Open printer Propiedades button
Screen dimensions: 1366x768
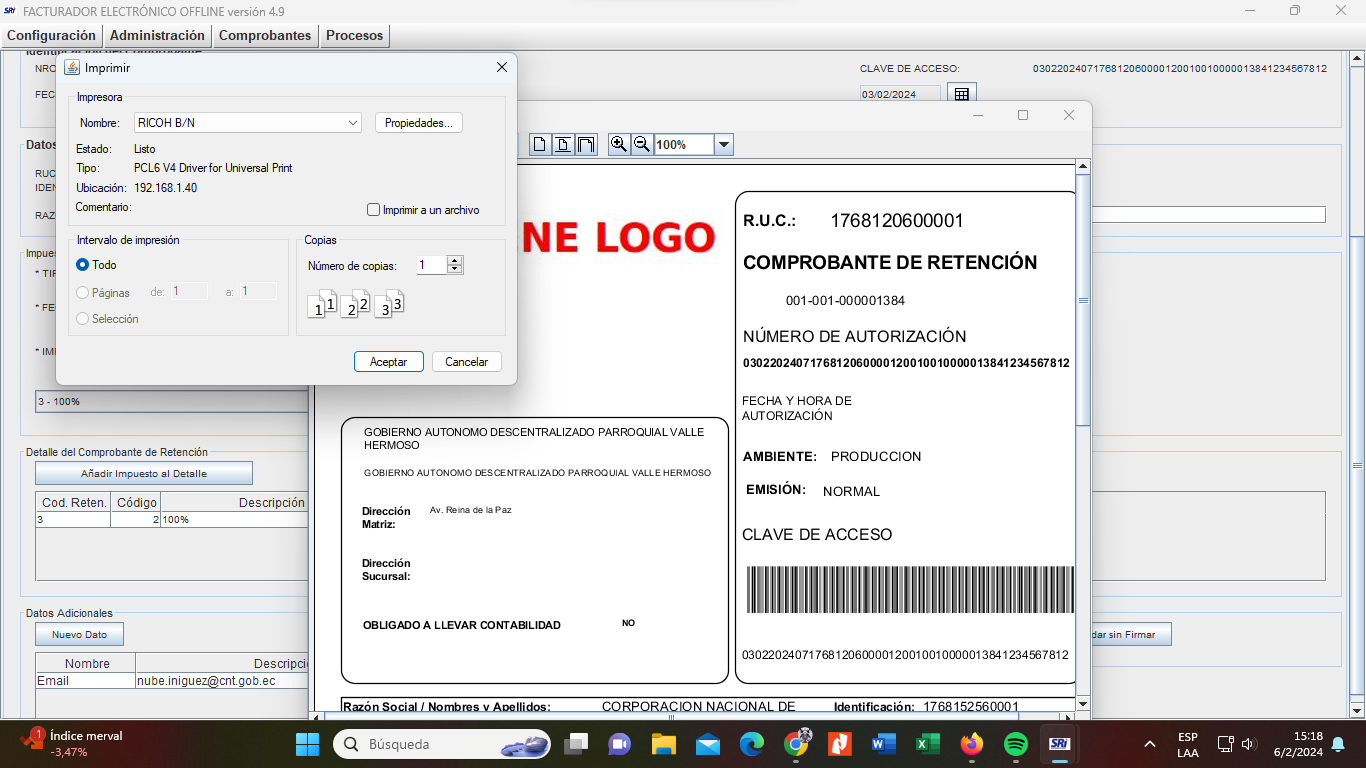click(x=418, y=123)
